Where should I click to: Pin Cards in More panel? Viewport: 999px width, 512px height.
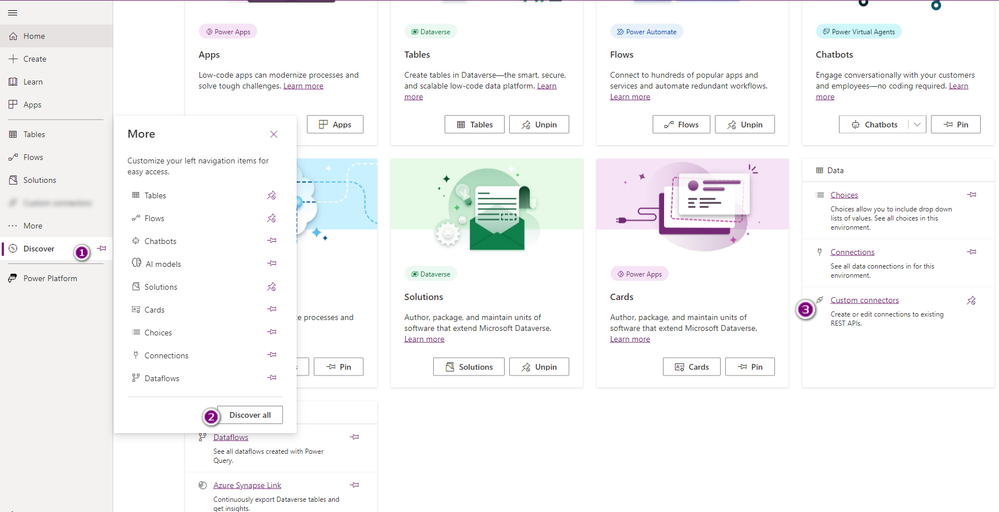point(271,309)
